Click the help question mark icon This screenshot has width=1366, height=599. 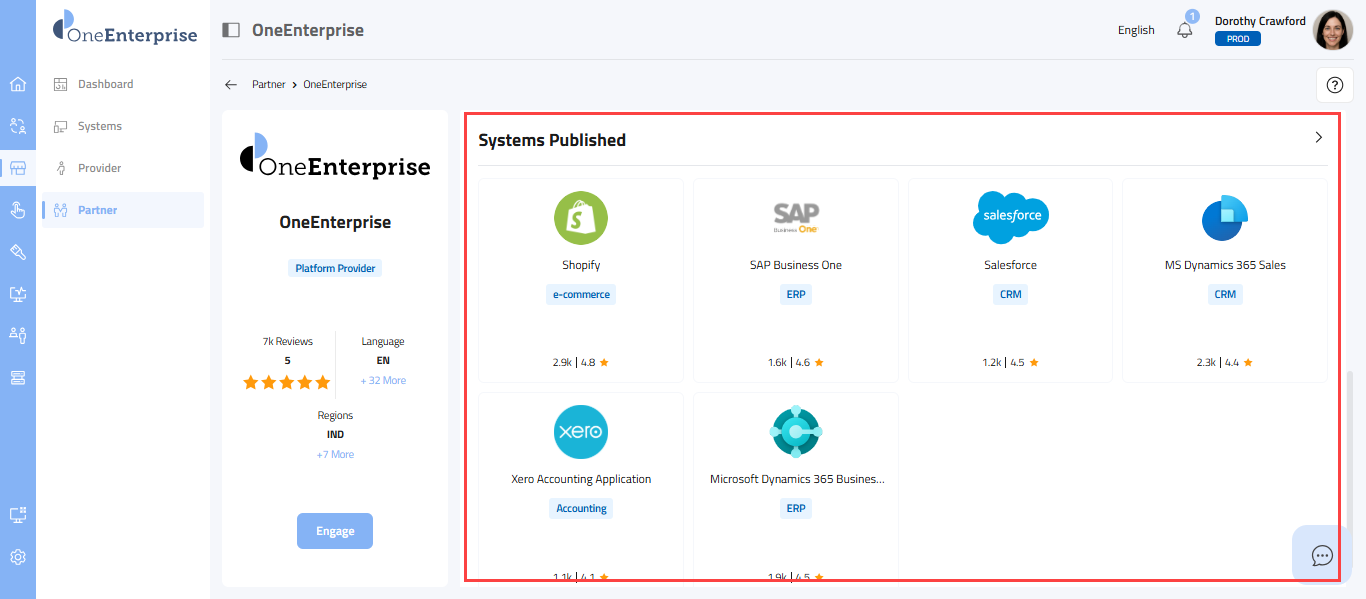tap(1334, 85)
